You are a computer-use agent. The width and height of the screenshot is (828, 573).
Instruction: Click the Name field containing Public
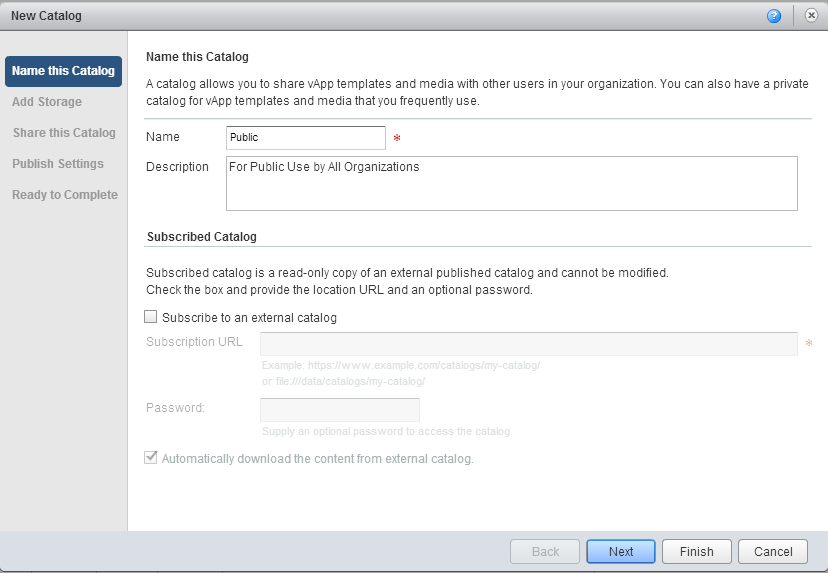pyautogui.click(x=305, y=138)
